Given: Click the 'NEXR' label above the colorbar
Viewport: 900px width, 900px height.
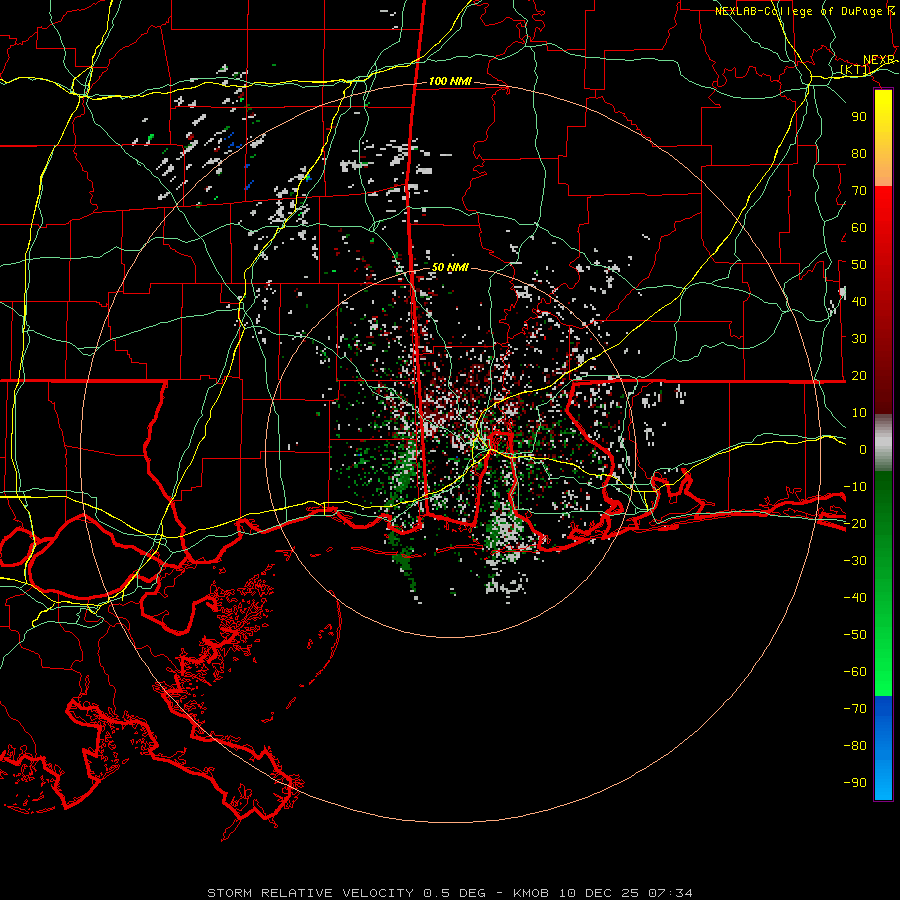Looking at the screenshot, I should [879, 60].
